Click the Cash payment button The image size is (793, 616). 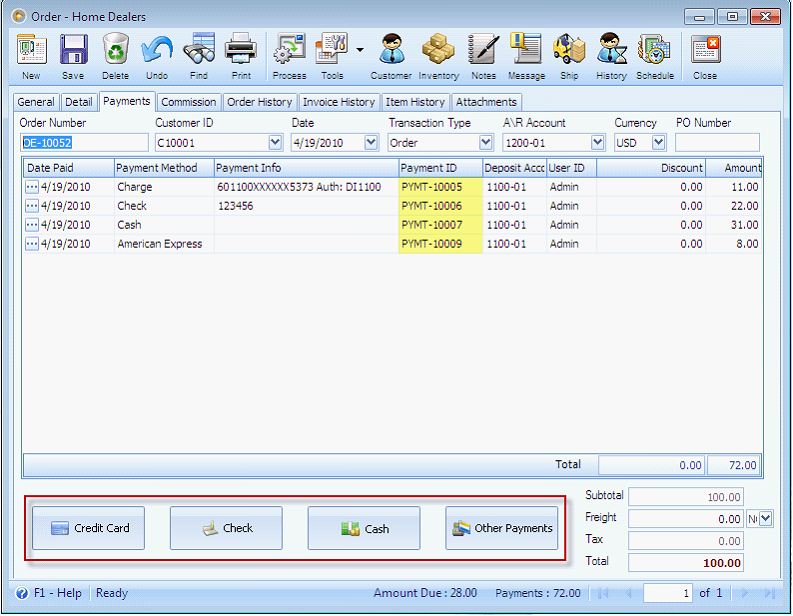click(x=364, y=528)
